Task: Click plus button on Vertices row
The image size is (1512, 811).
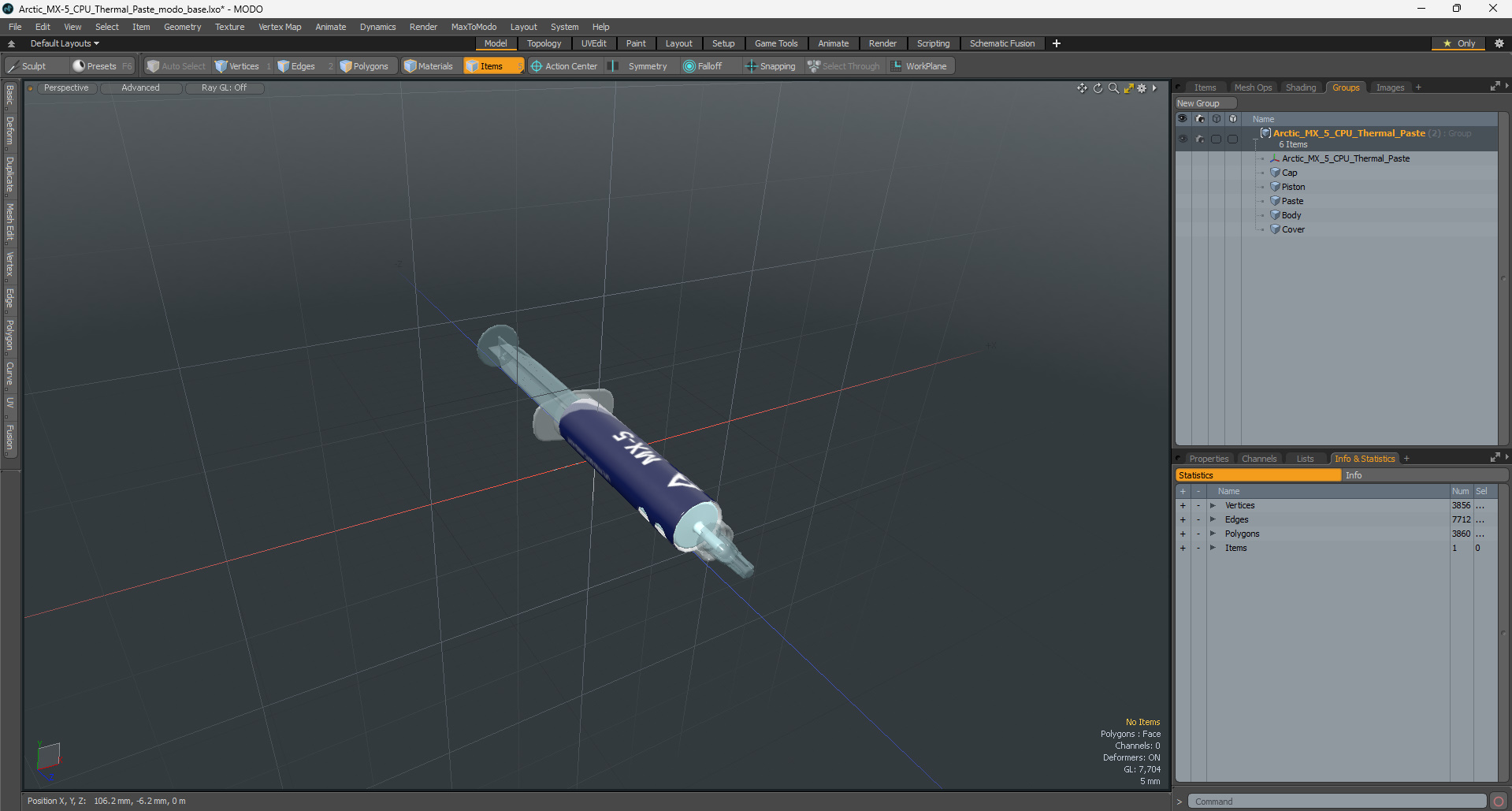Action: [1183, 505]
